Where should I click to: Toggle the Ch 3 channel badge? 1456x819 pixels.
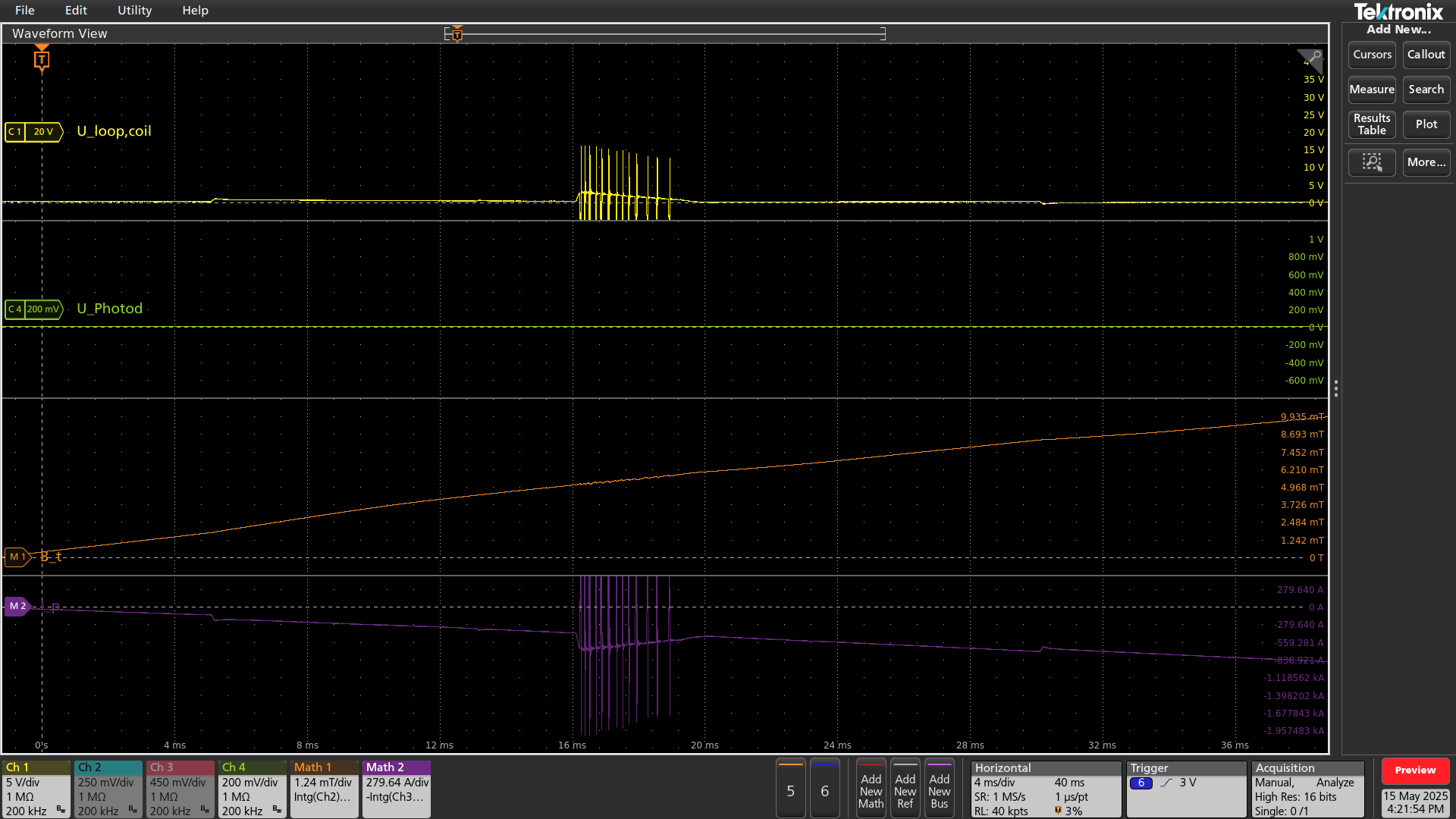[180, 789]
